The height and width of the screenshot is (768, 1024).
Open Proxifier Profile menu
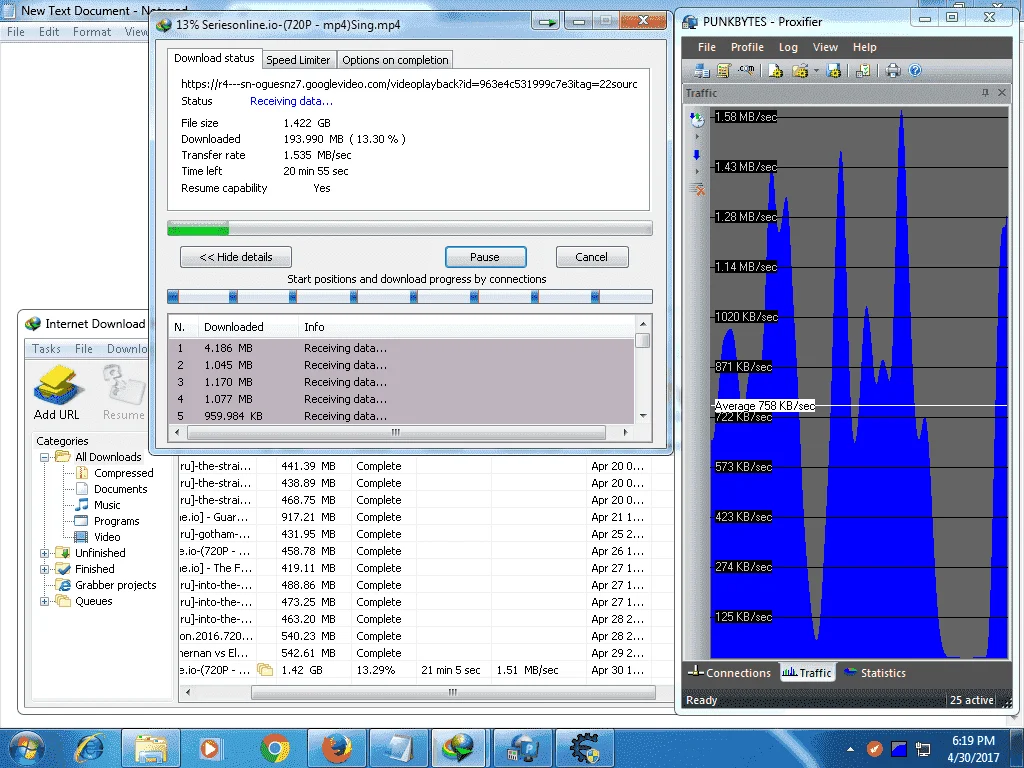coord(747,47)
